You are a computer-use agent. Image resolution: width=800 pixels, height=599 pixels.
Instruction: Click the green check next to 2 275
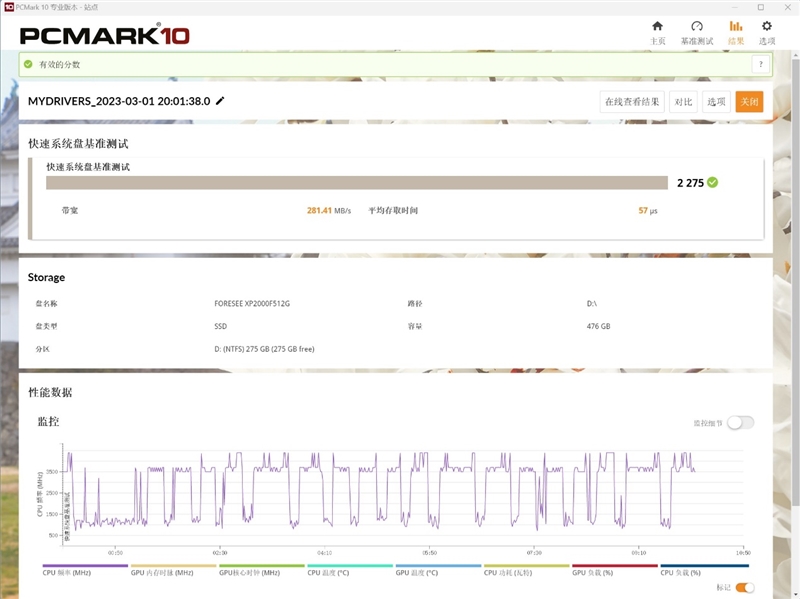(x=713, y=182)
